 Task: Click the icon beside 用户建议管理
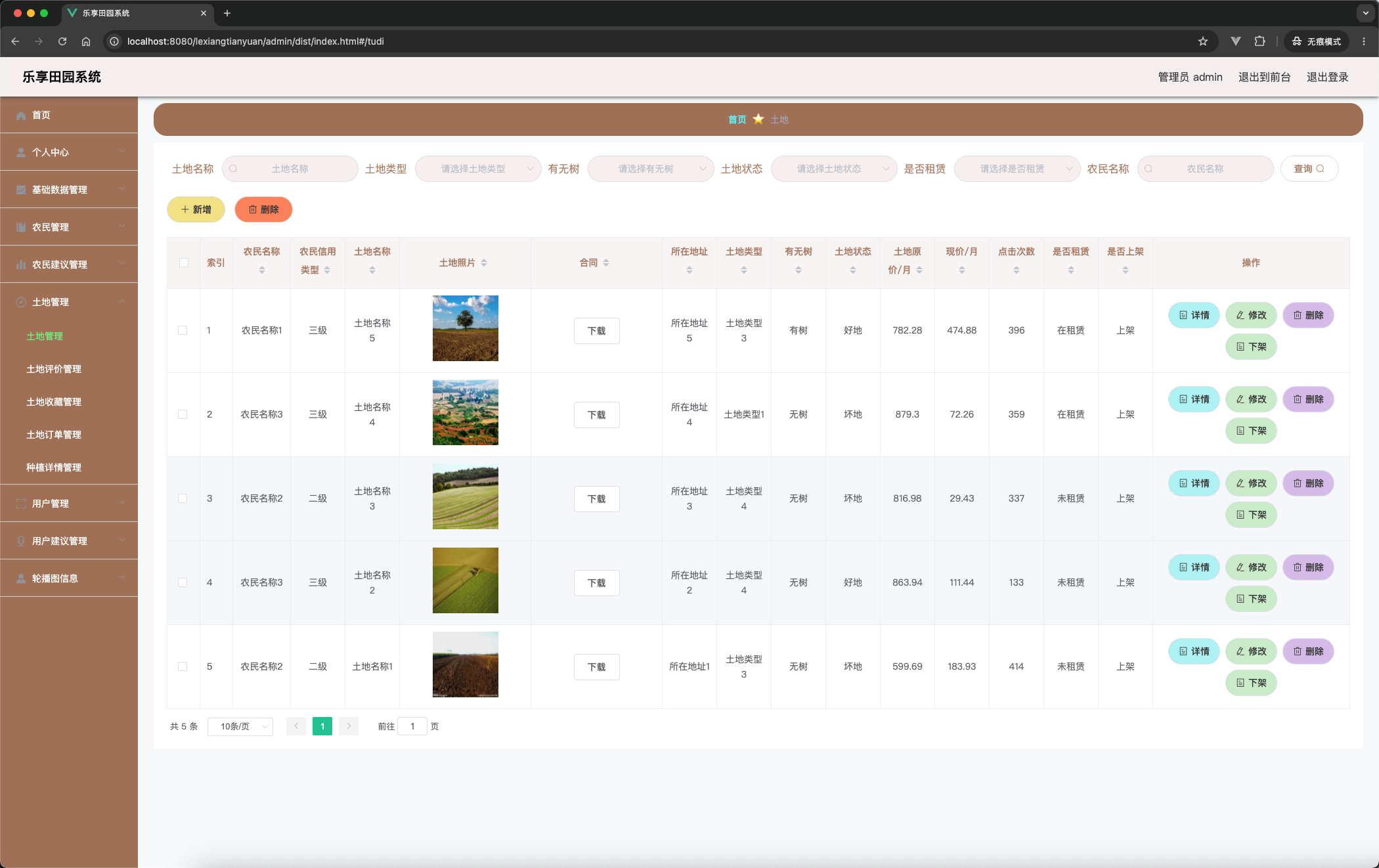[21, 541]
